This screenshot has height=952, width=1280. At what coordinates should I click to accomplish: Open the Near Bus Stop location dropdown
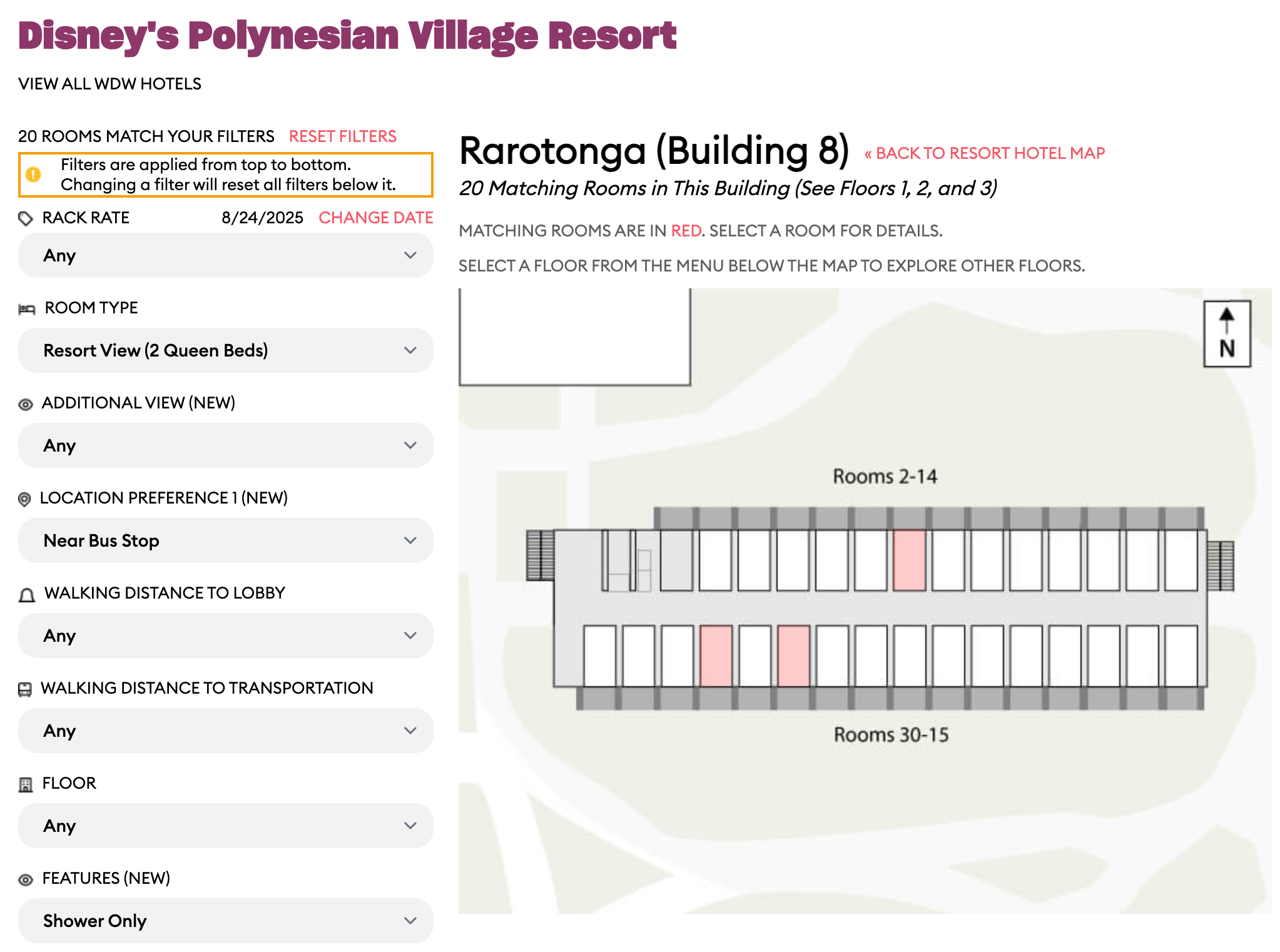coord(225,540)
